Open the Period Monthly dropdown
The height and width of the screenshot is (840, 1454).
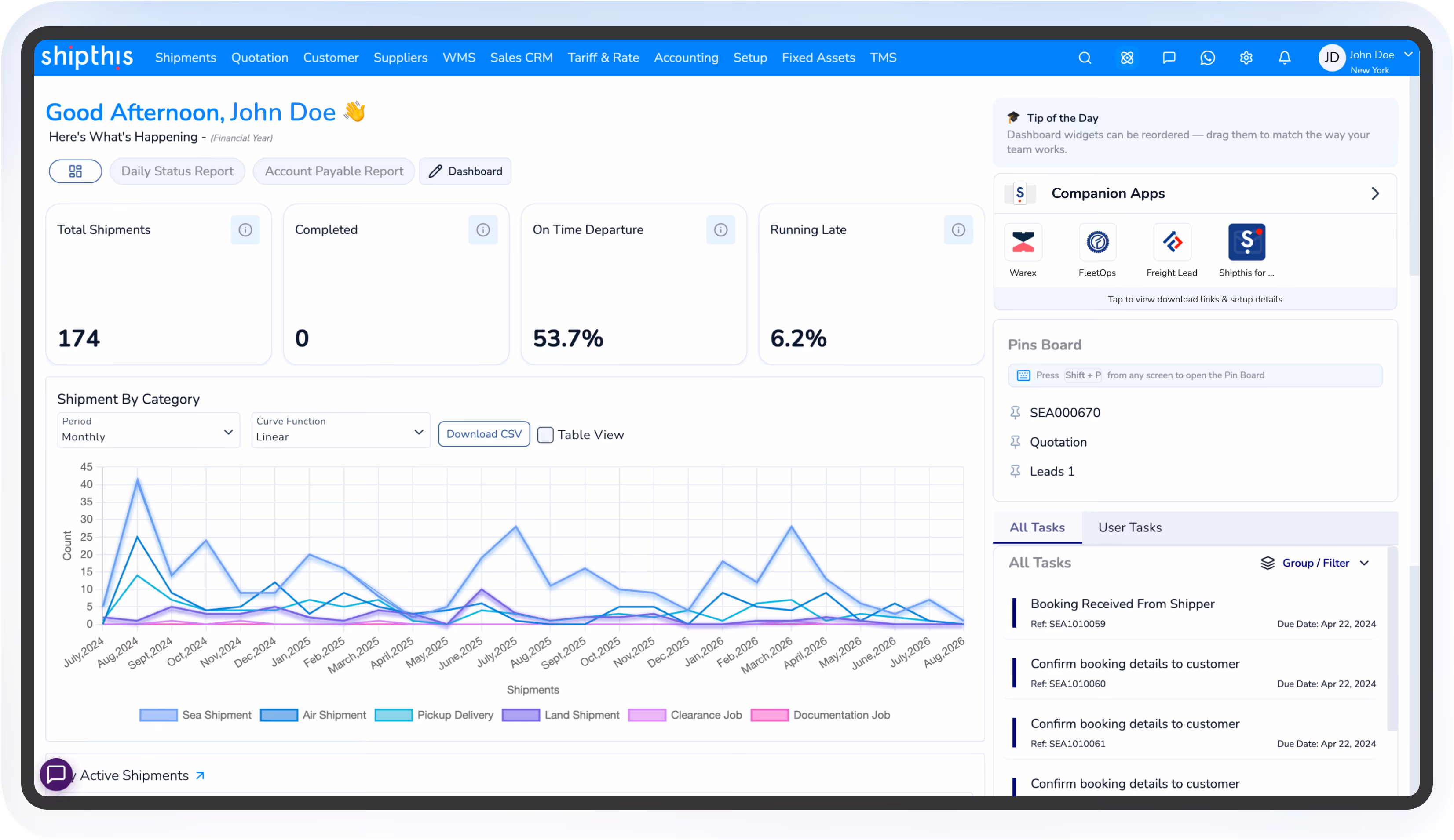148,430
